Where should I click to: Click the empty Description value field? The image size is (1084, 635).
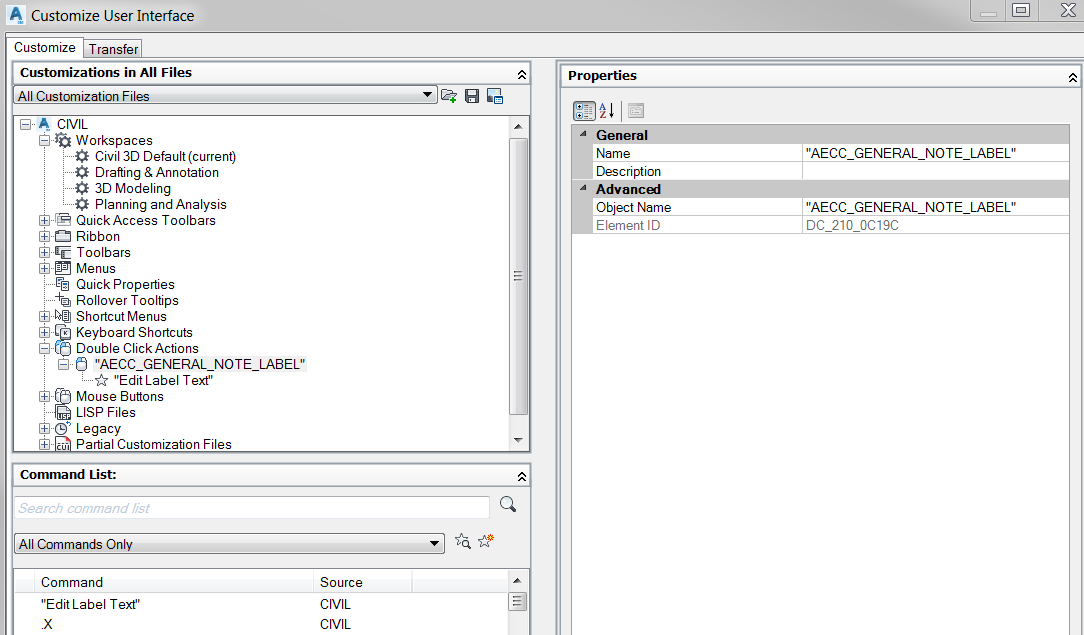pyautogui.click(x=935, y=171)
